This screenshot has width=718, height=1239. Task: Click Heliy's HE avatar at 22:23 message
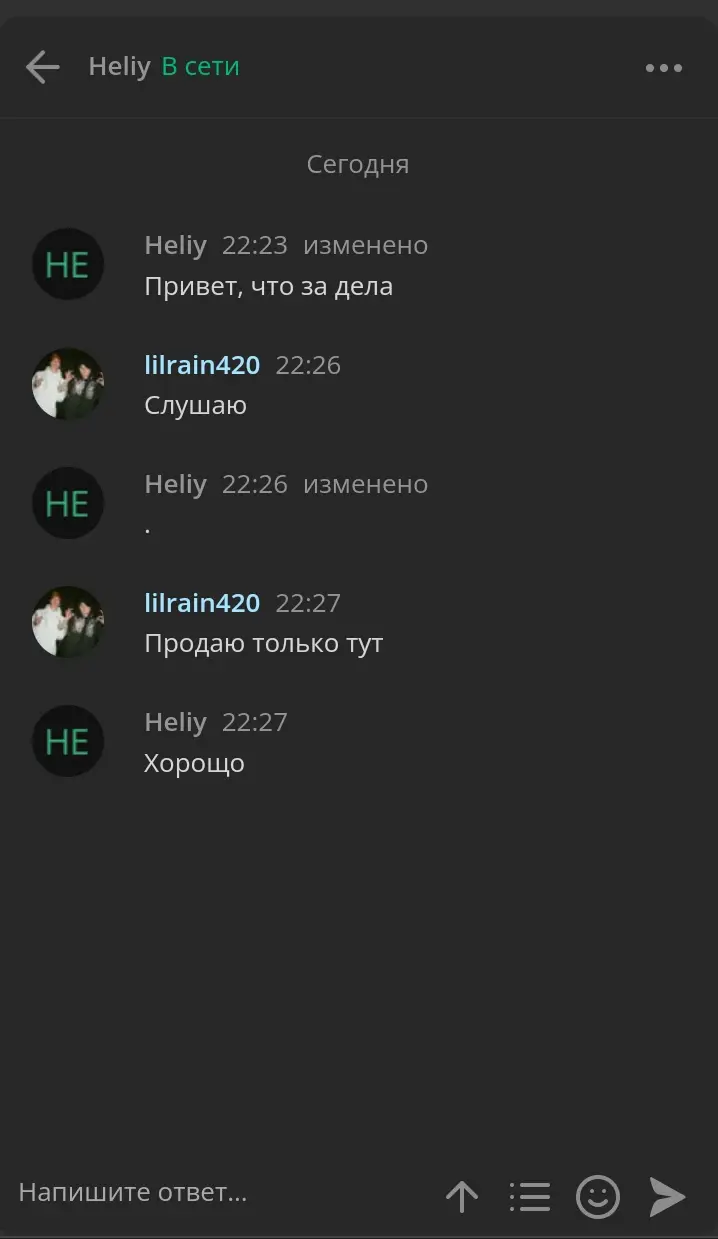[x=68, y=264]
